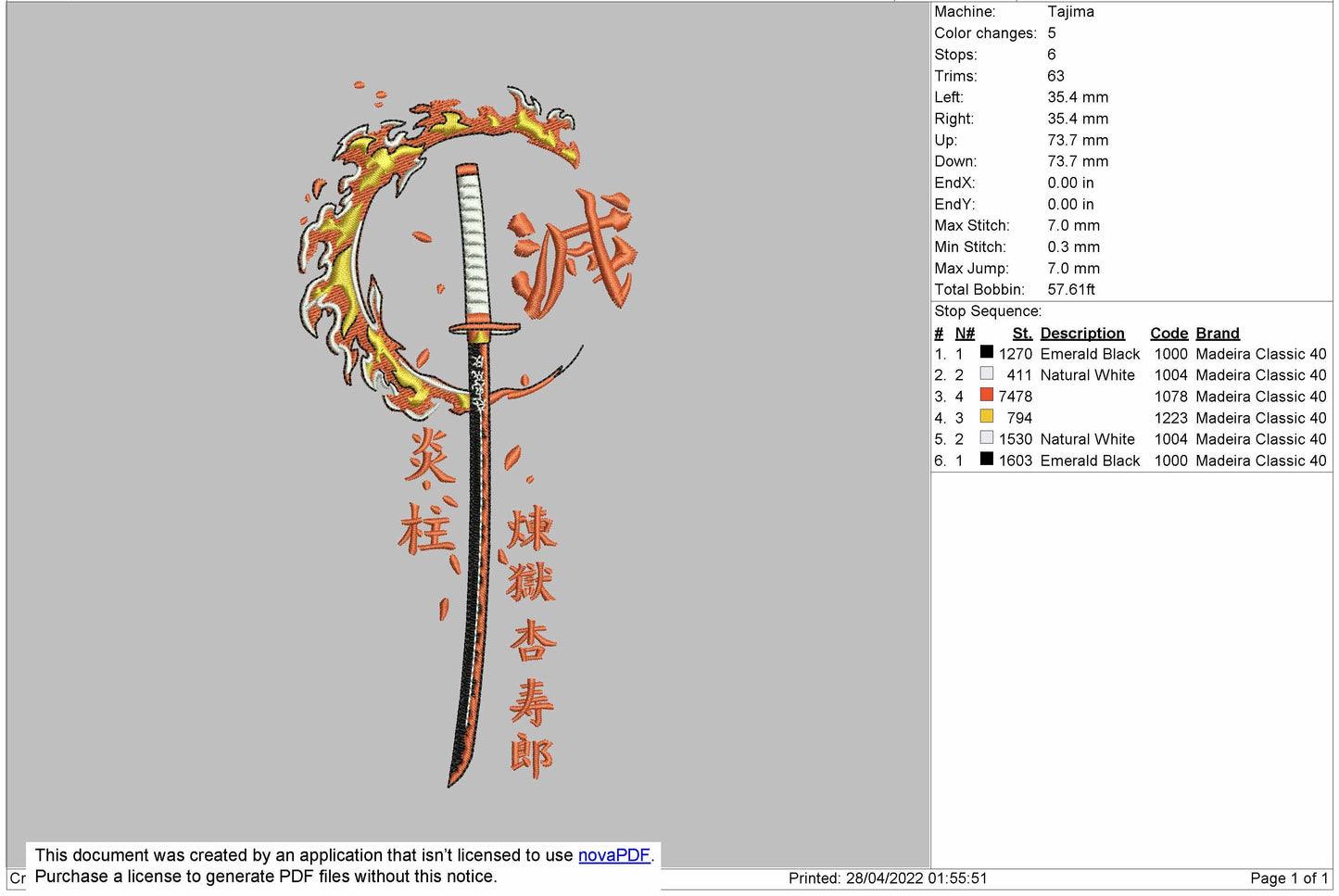Click the Page 1 of 1 indicator
Screen dimensions: 1339x896
pos(1288,878)
